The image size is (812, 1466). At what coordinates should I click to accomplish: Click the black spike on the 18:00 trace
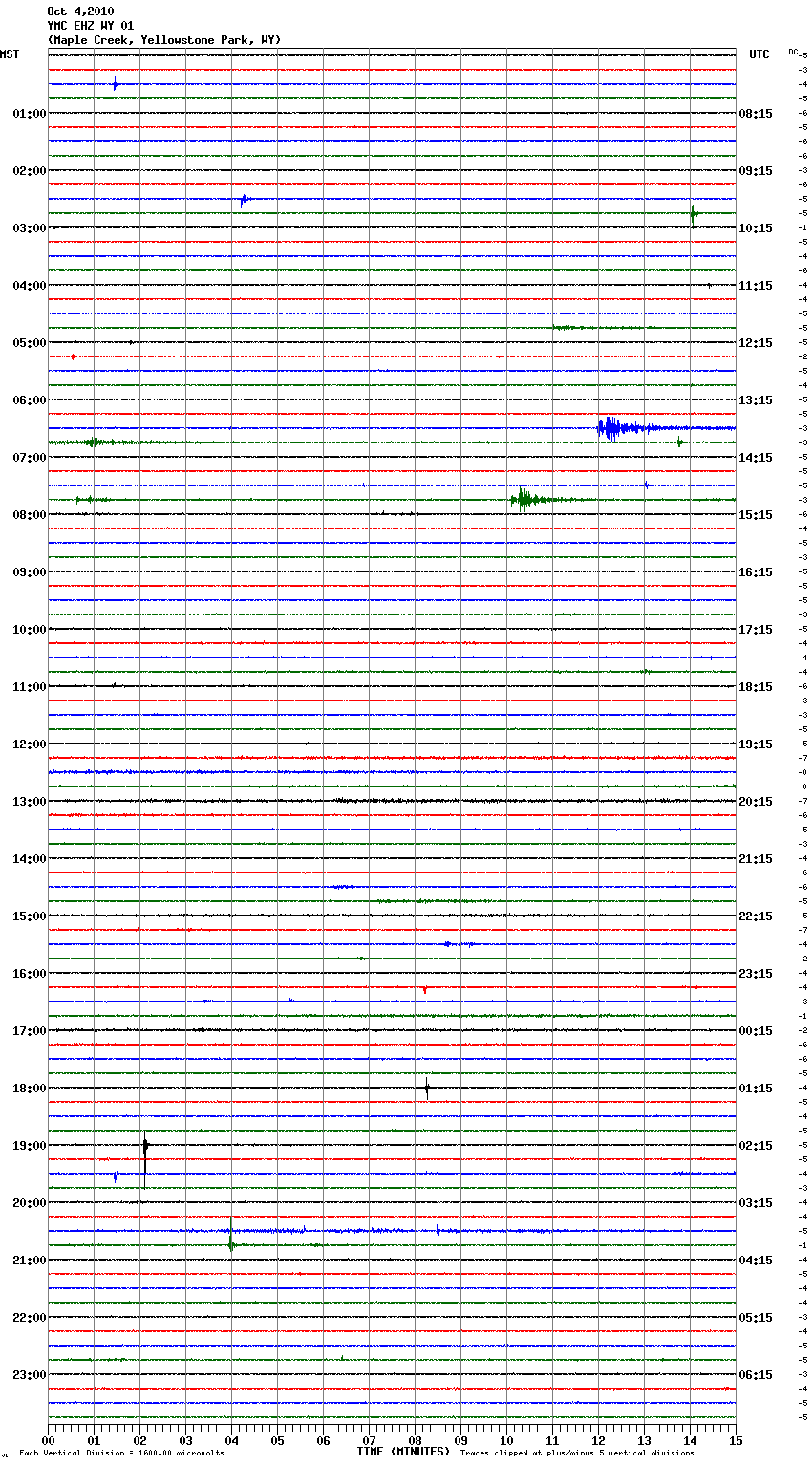pos(427,1088)
